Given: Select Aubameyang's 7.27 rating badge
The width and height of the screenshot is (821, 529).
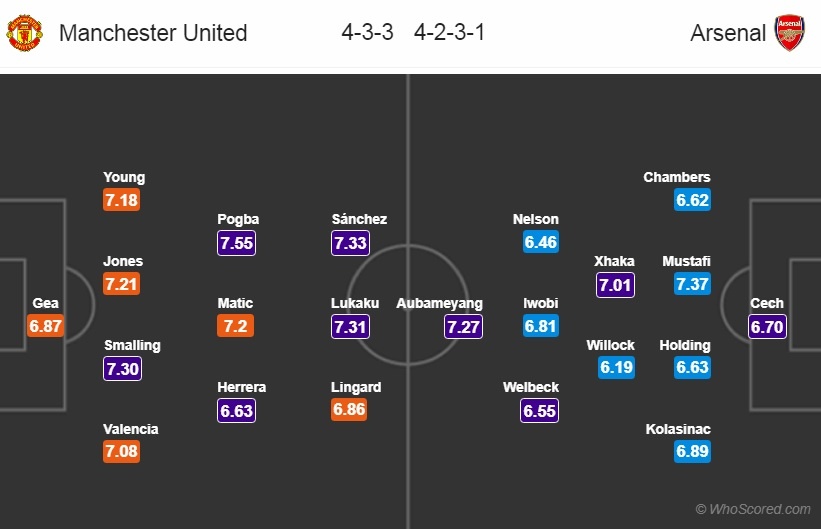Looking at the screenshot, I should 464,326.
